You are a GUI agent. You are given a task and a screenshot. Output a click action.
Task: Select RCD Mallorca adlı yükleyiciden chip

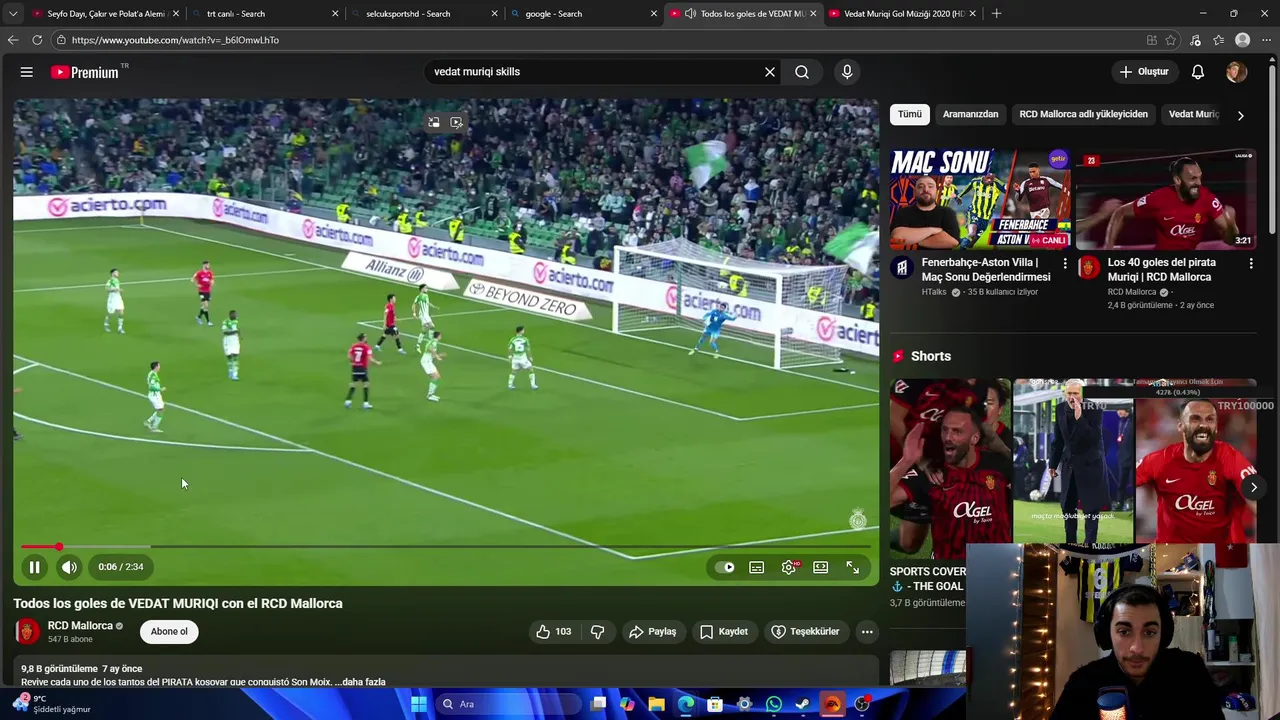(1083, 114)
